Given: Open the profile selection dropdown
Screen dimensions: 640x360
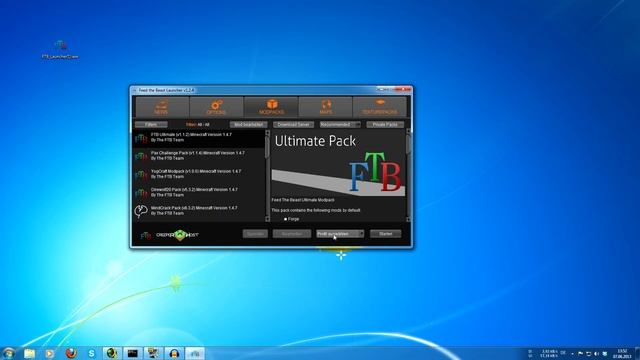Looking at the screenshot, I should point(340,234).
